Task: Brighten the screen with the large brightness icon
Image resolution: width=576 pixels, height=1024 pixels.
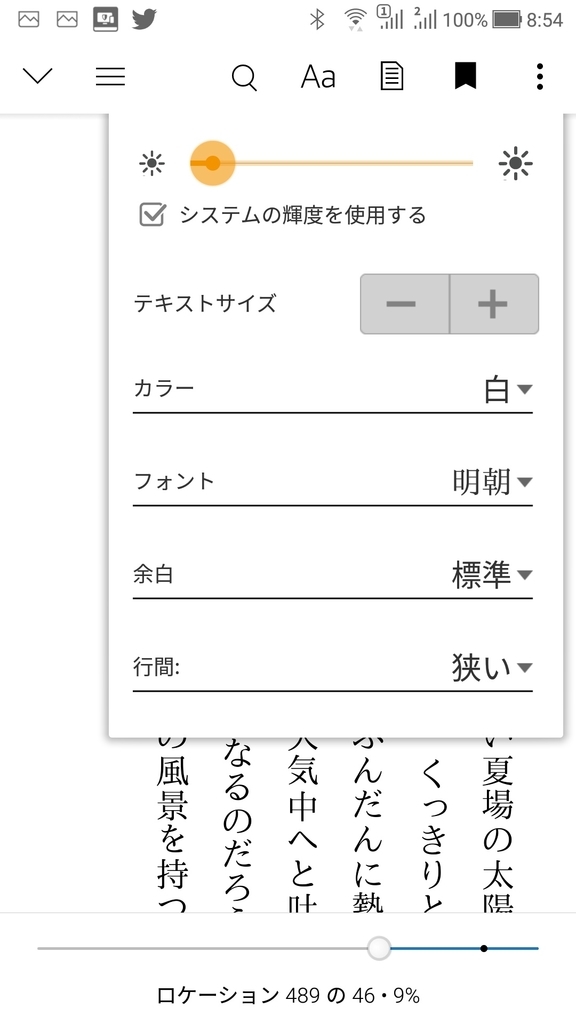Action: tap(513, 162)
